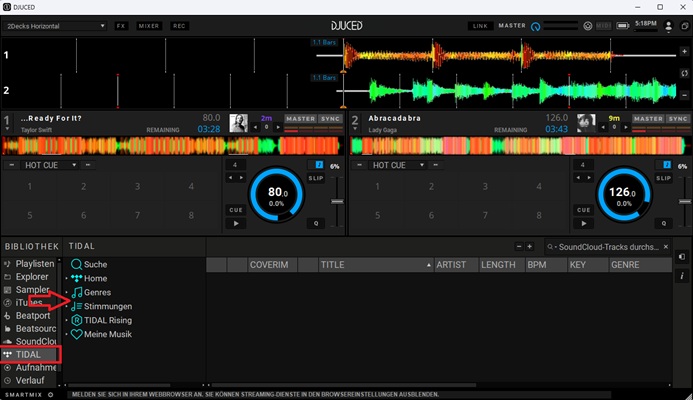The image size is (693, 400).
Task: Toggle deck 2 key lock note icon
Action: [667, 165]
